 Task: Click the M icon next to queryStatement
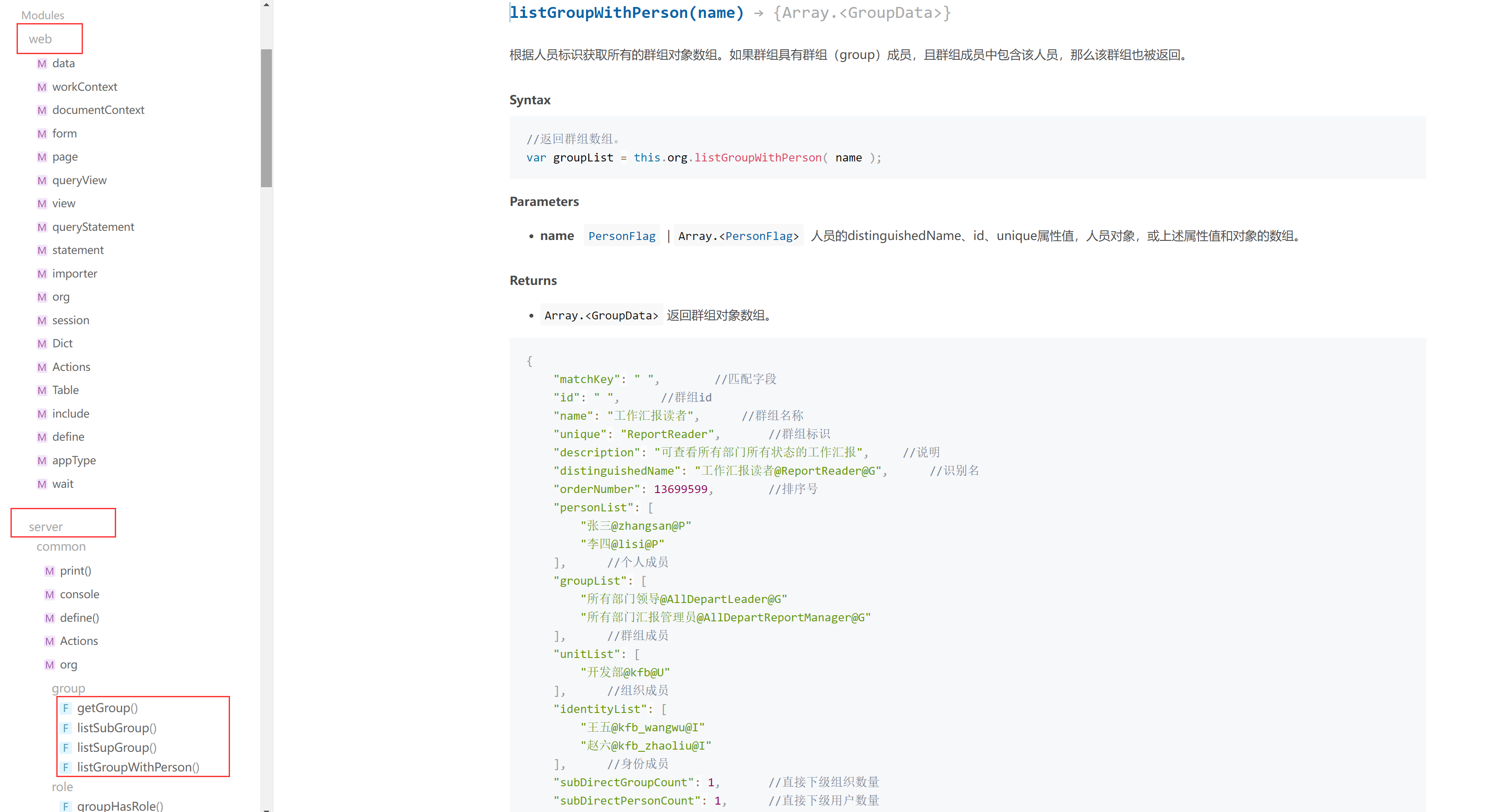[x=41, y=227]
